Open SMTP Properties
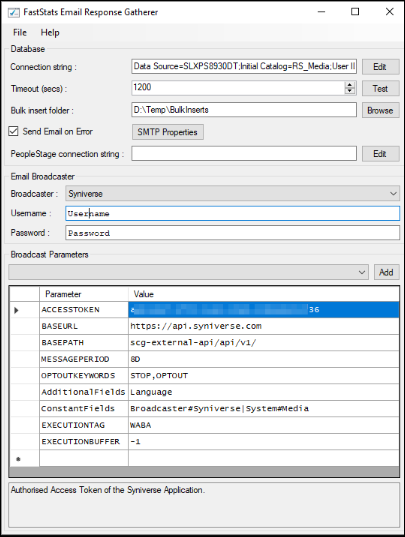Screen dimensions: 405x537 [168, 132]
